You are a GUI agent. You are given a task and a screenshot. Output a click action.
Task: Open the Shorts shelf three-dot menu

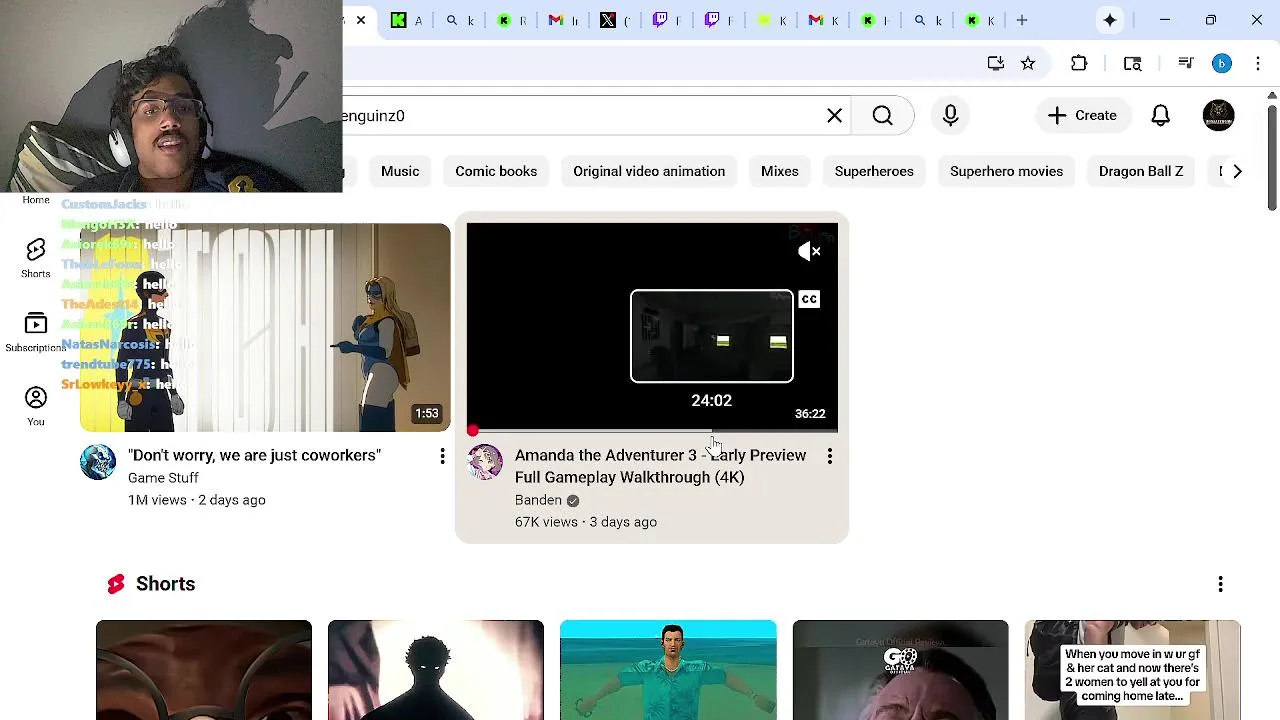(1220, 584)
